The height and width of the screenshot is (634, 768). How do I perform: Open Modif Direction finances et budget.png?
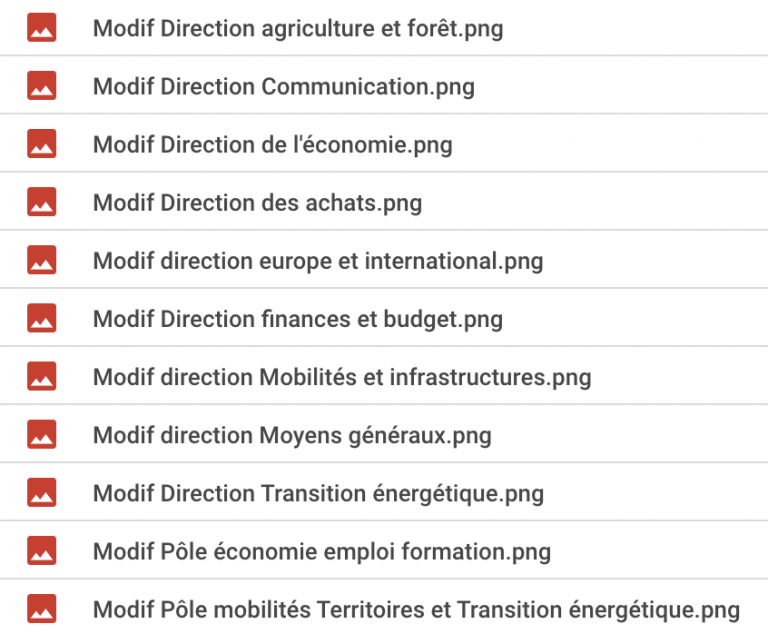[297, 319]
